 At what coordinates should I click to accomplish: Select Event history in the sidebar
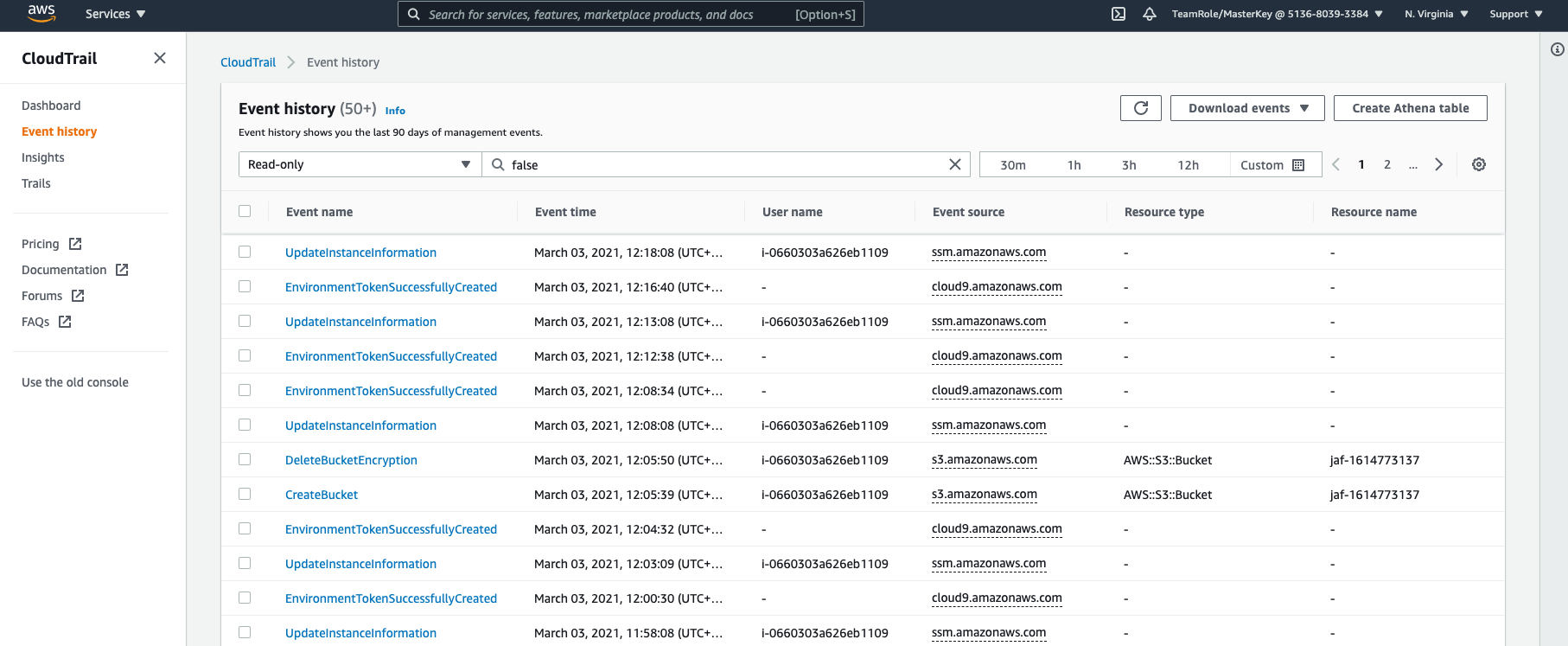[59, 131]
